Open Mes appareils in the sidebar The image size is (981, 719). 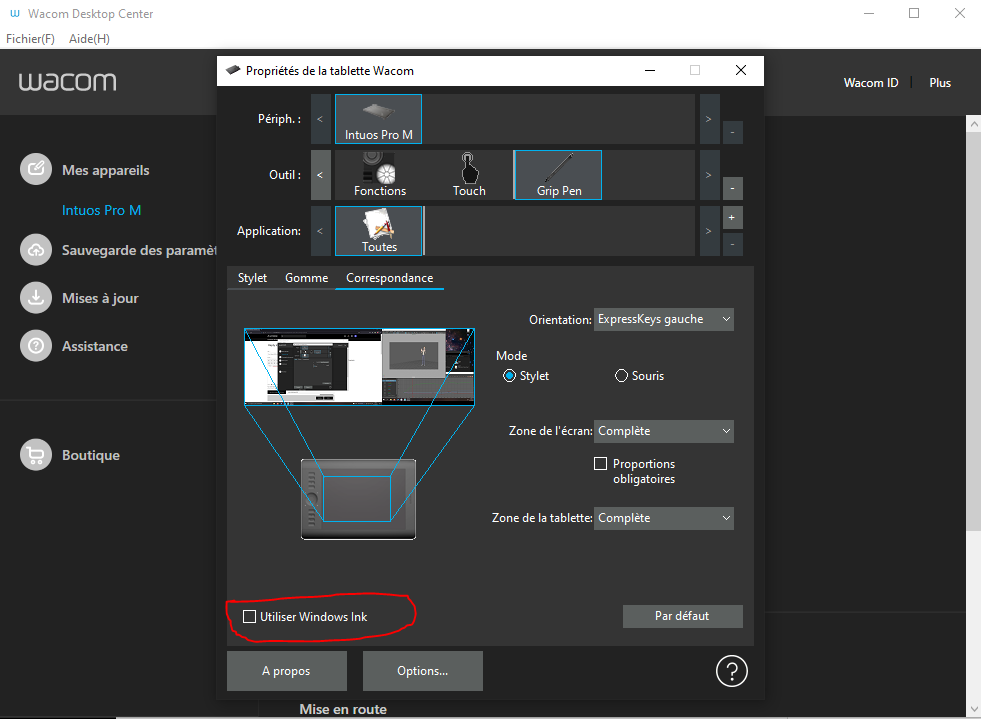[103, 170]
